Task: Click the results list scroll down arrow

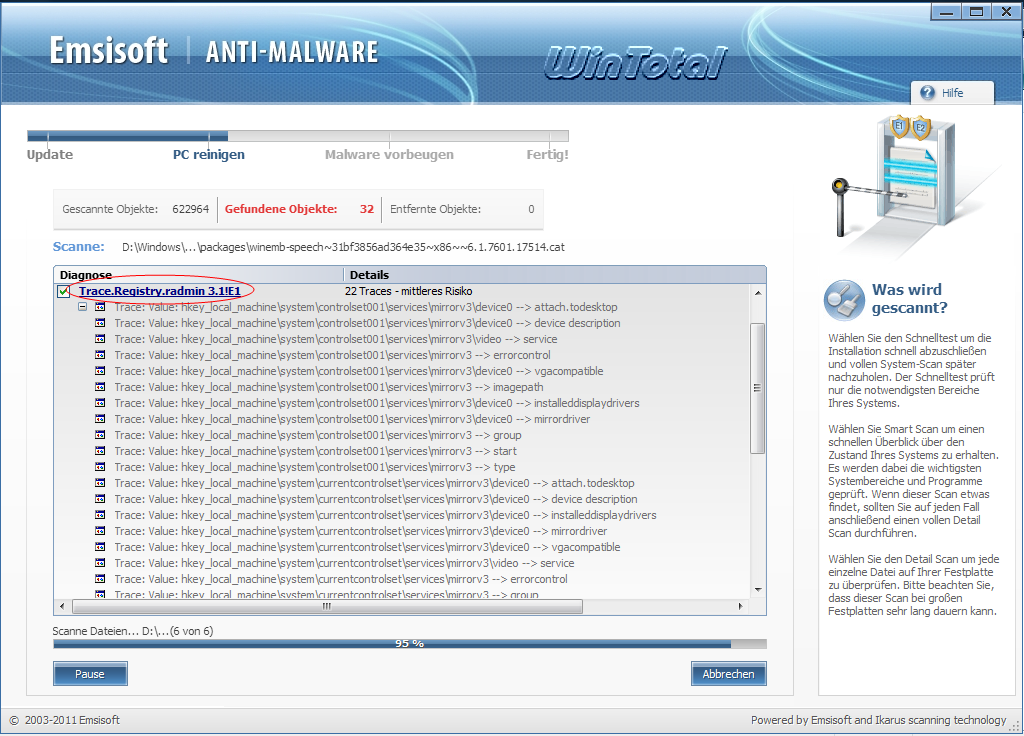Action: tap(758, 590)
